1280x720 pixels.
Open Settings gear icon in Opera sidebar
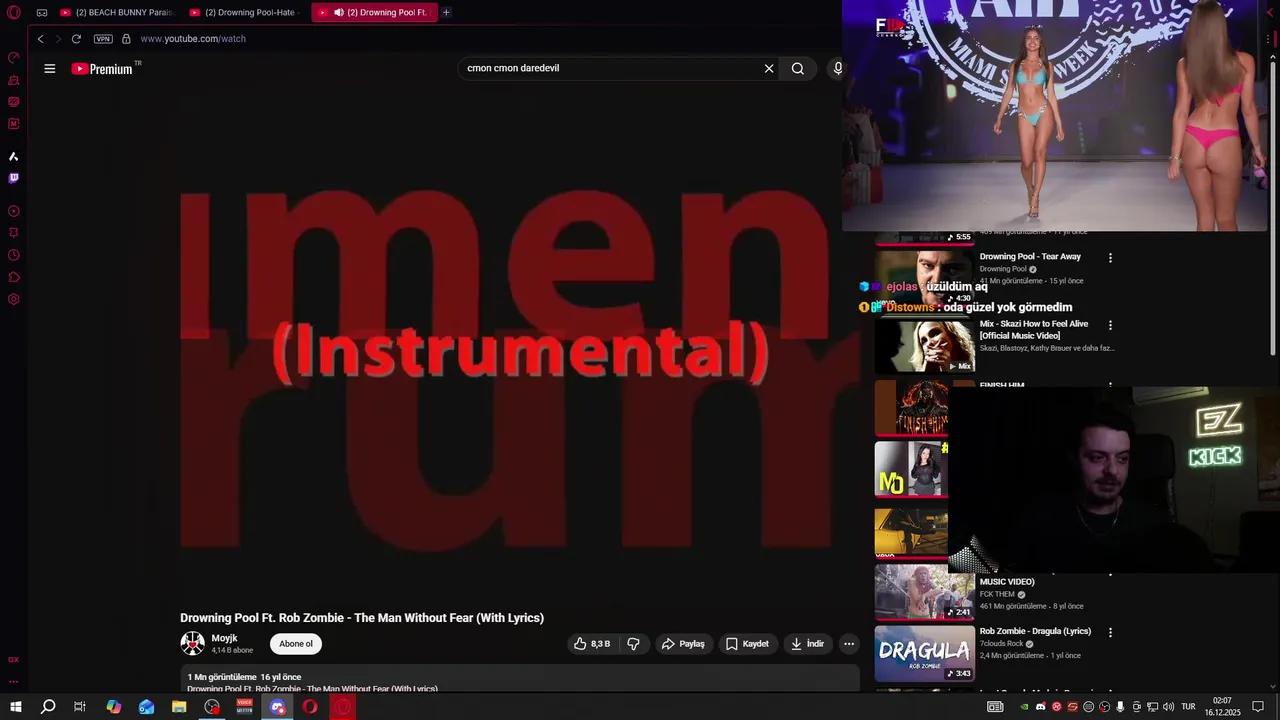click(x=14, y=299)
